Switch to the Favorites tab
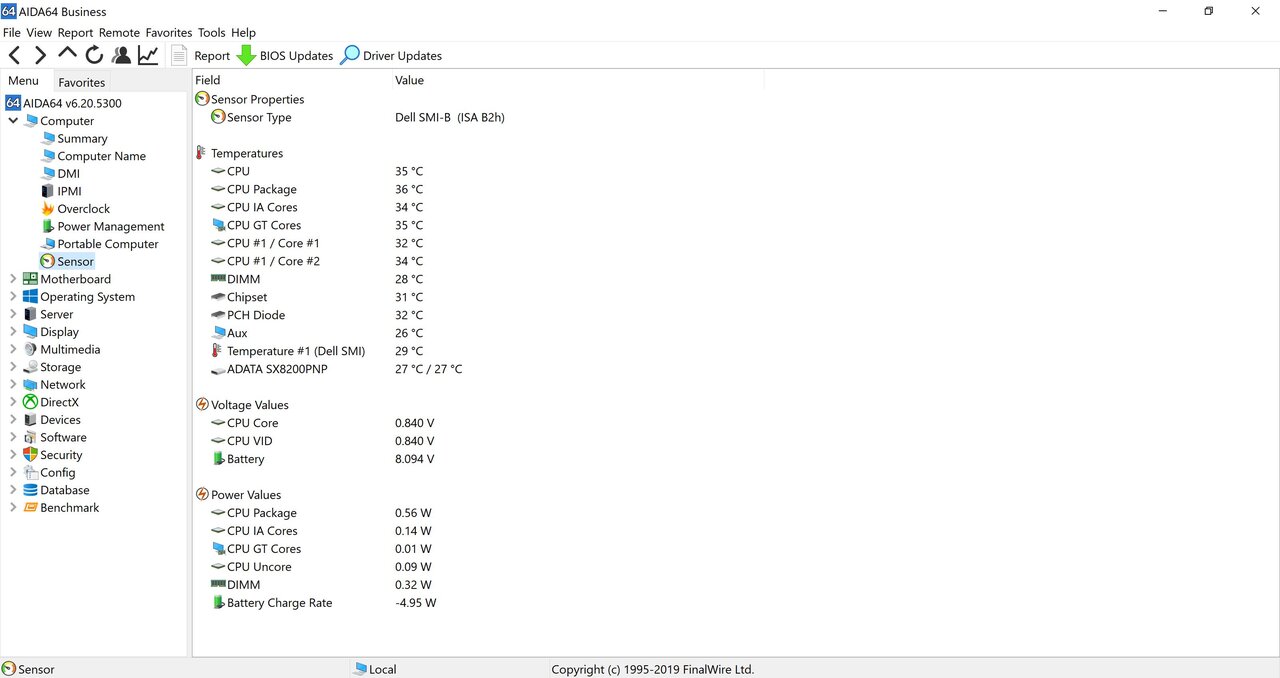 [x=81, y=82]
